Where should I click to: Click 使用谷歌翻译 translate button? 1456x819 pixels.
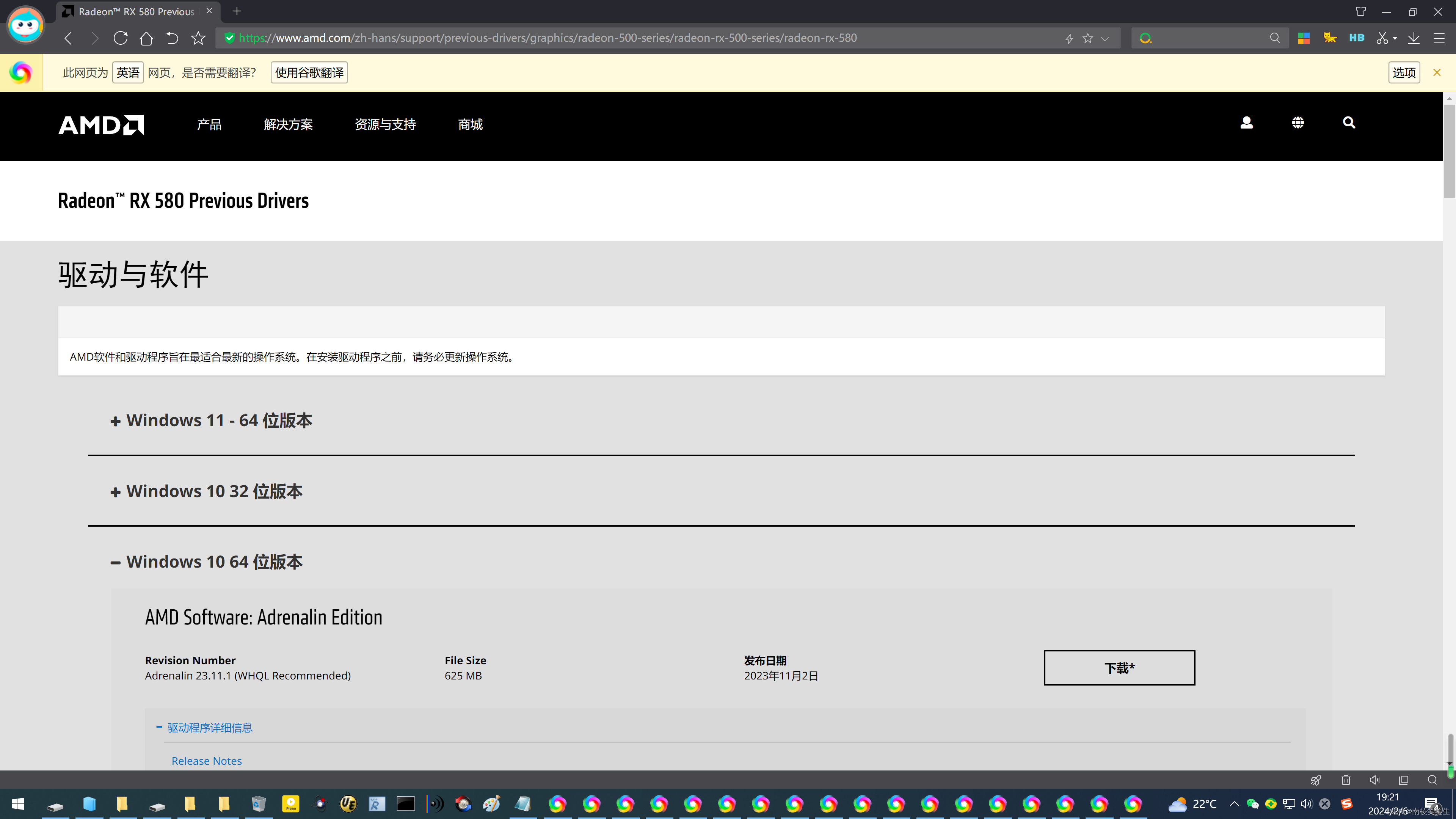pyautogui.click(x=309, y=73)
